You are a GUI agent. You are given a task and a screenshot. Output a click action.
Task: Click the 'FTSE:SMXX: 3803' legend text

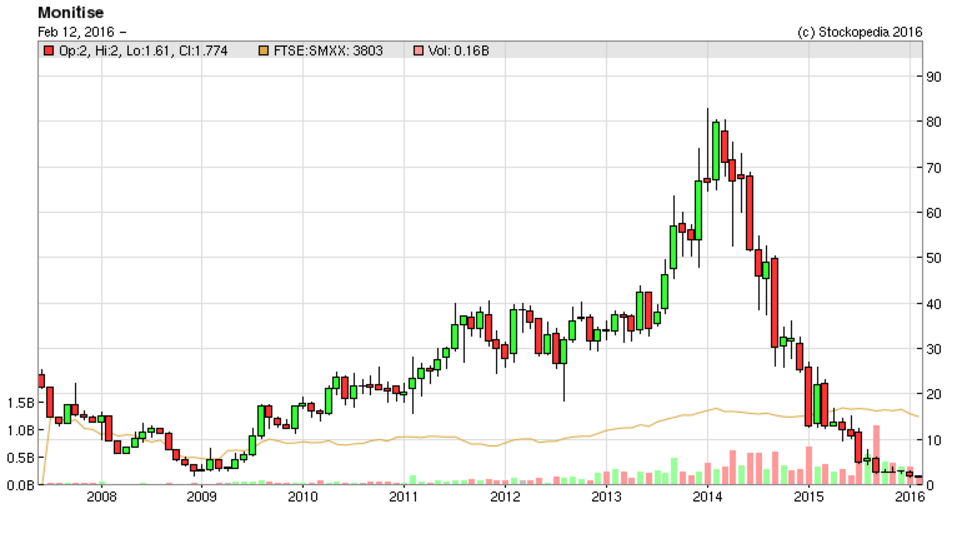click(x=328, y=51)
